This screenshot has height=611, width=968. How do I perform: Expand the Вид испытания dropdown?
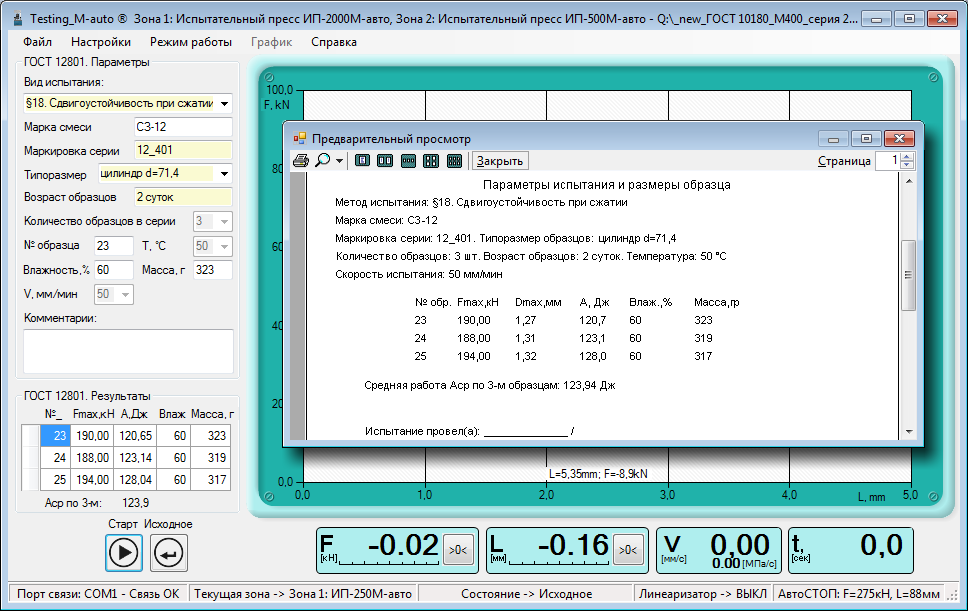click(225, 104)
